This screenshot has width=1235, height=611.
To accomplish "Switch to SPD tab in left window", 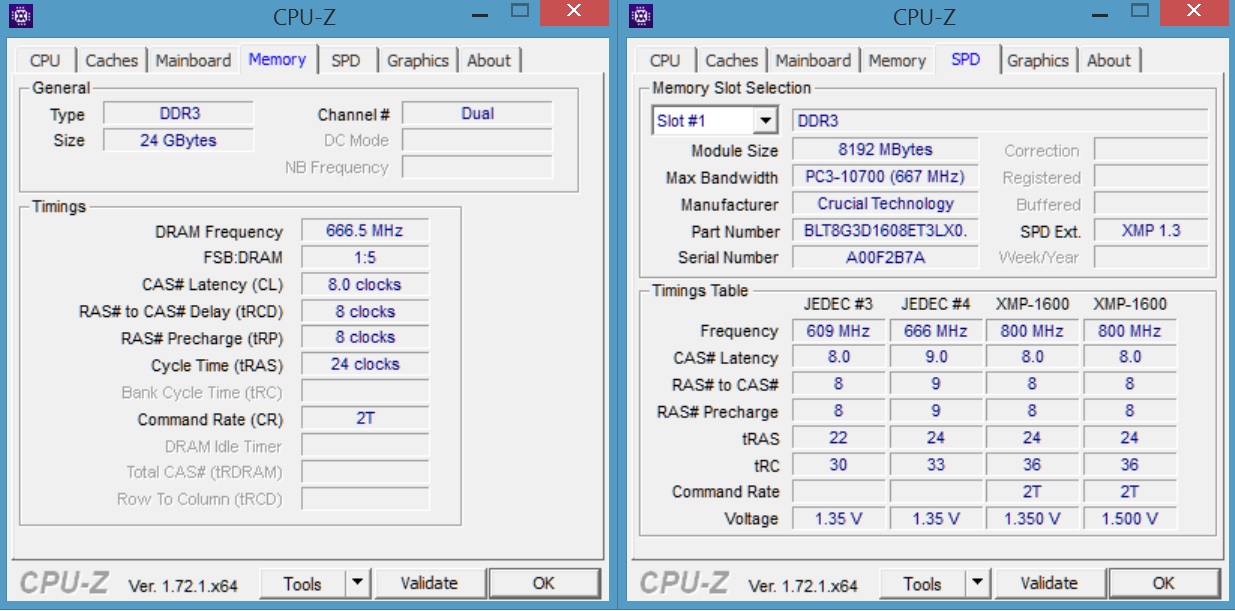I will (345, 60).
